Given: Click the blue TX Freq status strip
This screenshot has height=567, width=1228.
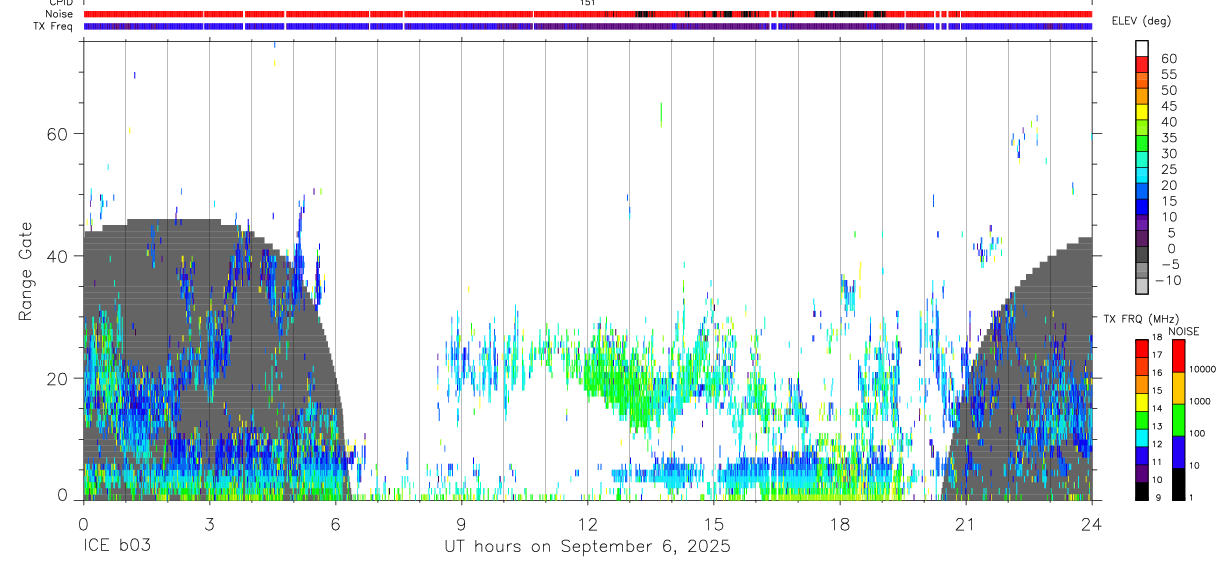Looking at the screenshot, I should click(587, 26).
